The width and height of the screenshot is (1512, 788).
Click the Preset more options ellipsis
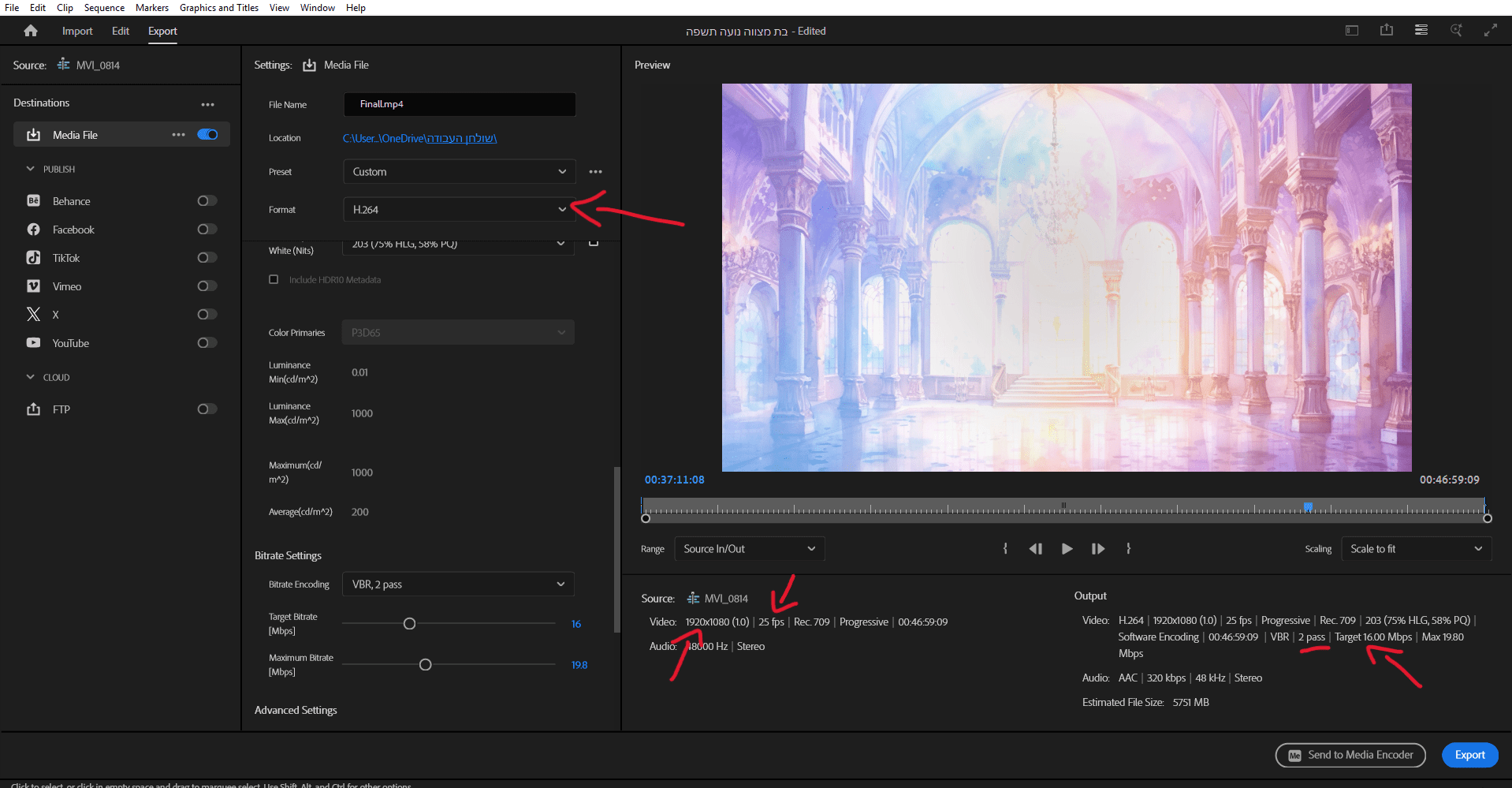595,172
